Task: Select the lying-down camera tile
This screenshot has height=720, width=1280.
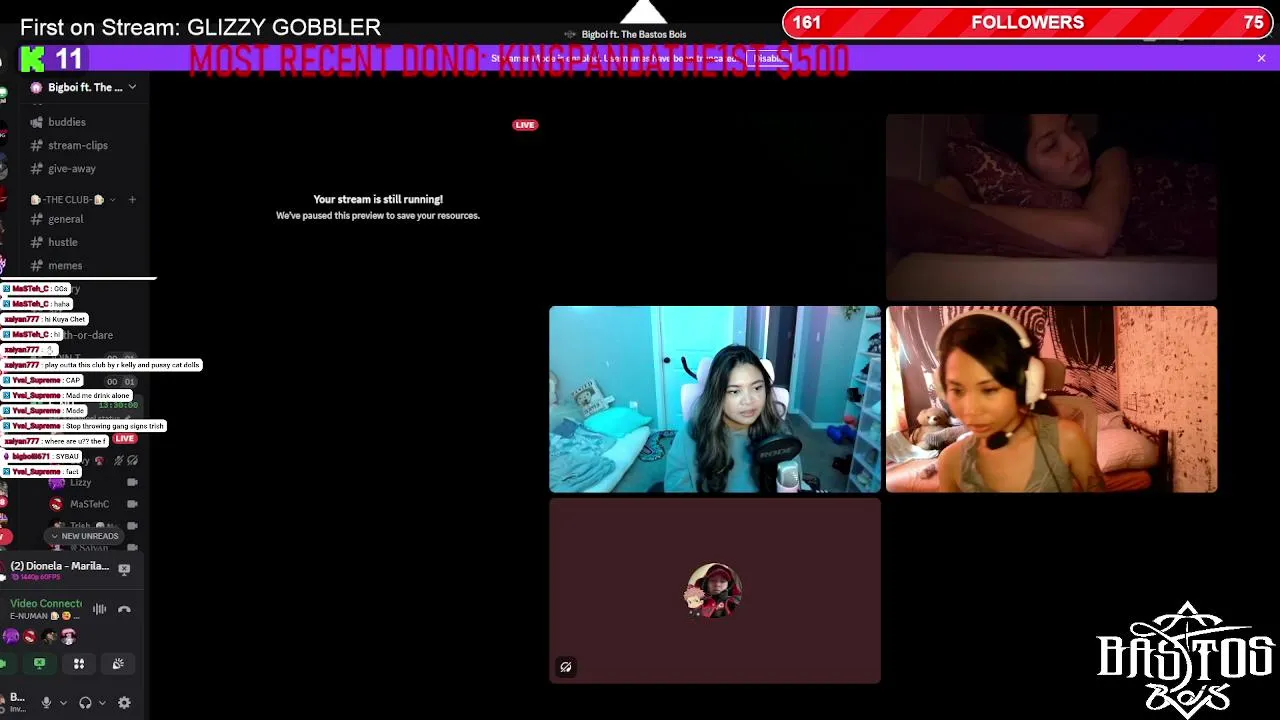Action: click(x=1051, y=207)
